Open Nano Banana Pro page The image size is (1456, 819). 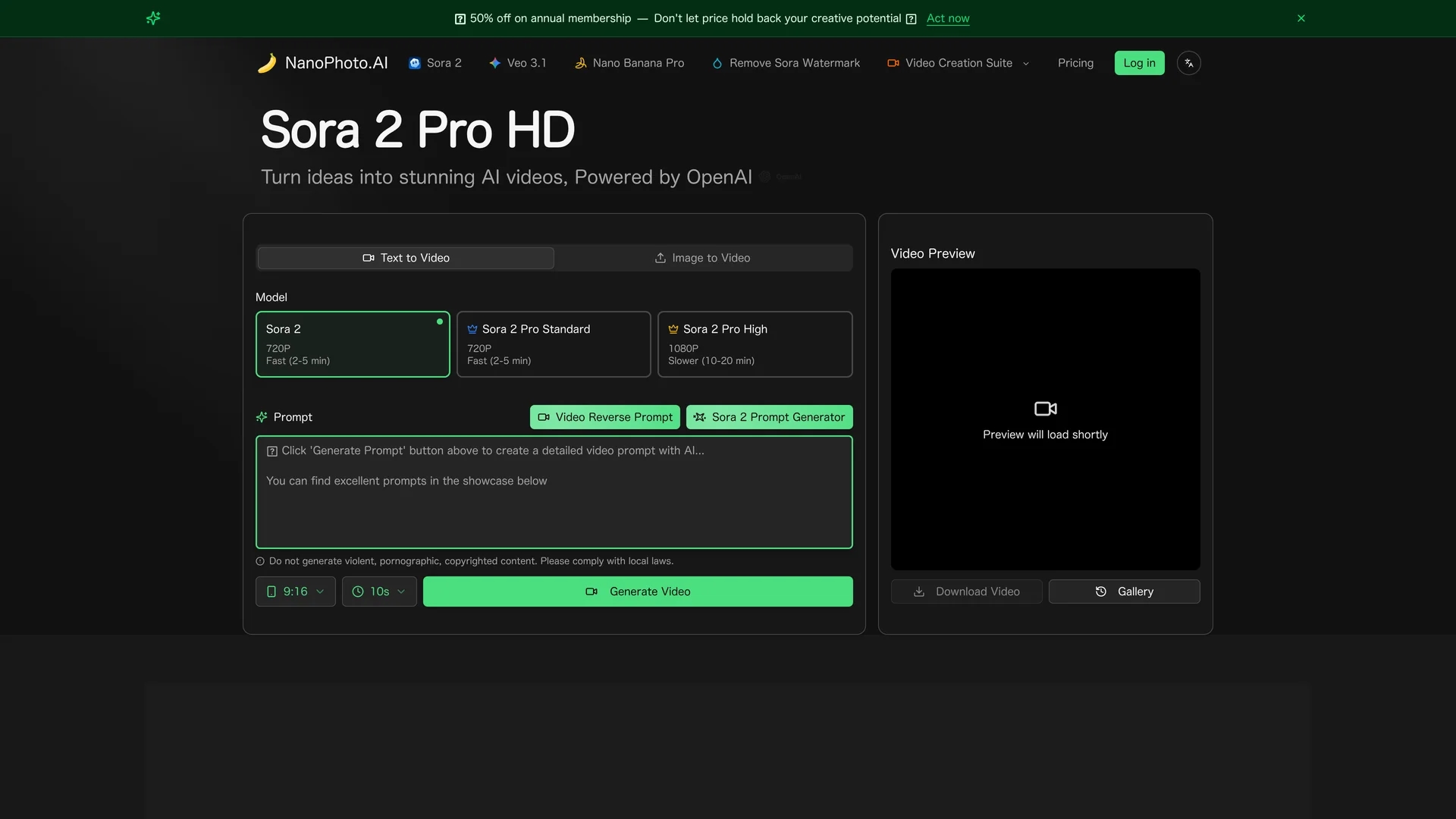click(x=629, y=63)
